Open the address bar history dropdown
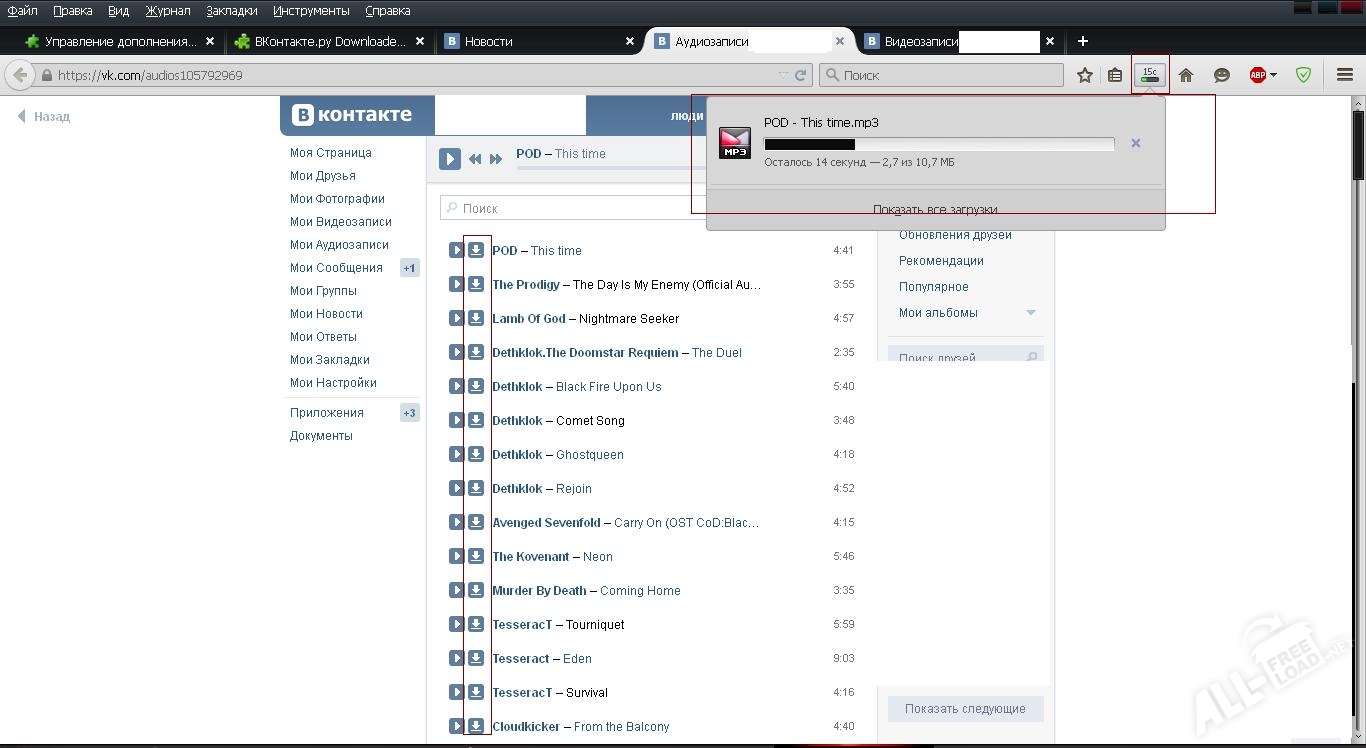Screen dimensions: 1366x748 coord(783,75)
